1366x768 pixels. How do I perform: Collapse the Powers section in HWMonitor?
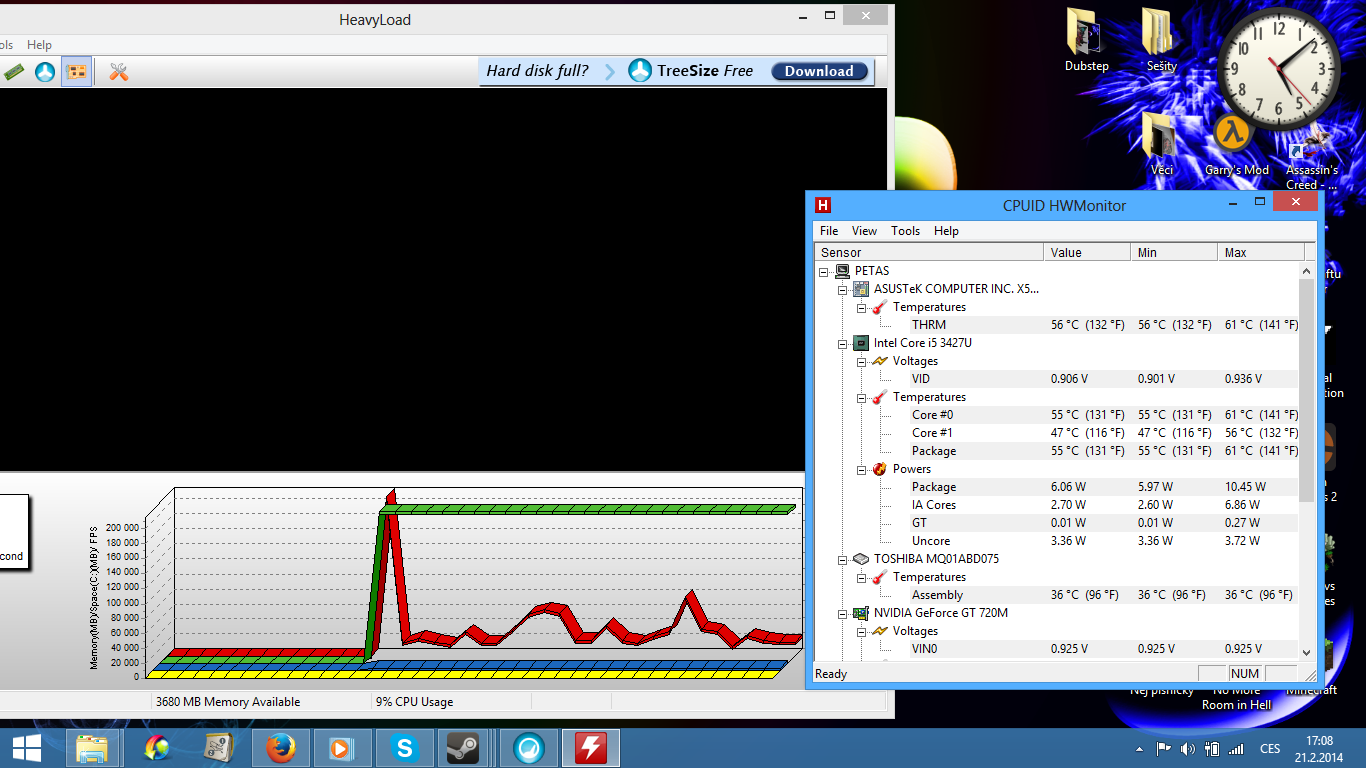[862, 469]
